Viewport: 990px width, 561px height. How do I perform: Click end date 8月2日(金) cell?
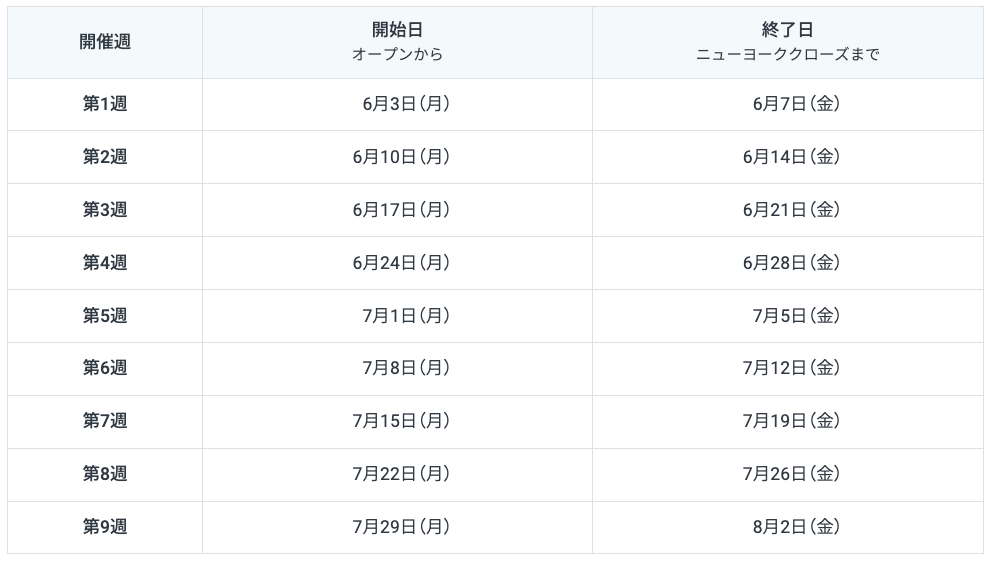pos(795,527)
